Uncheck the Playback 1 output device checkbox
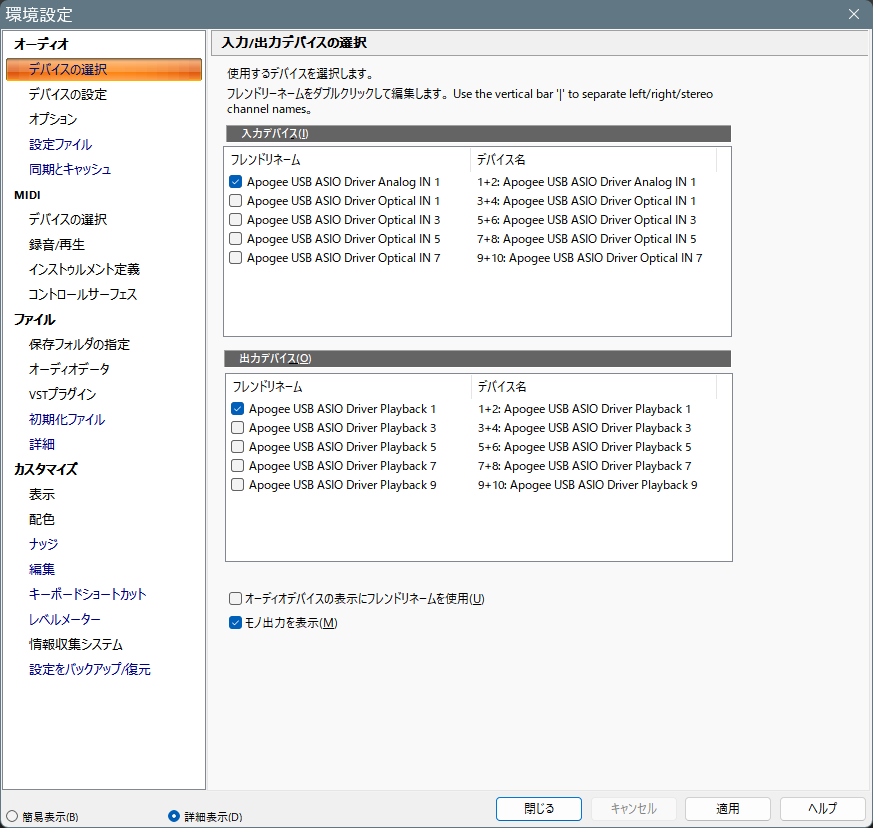Image resolution: width=873 pixels, height=828 pixels. click(x=237, y=409)
